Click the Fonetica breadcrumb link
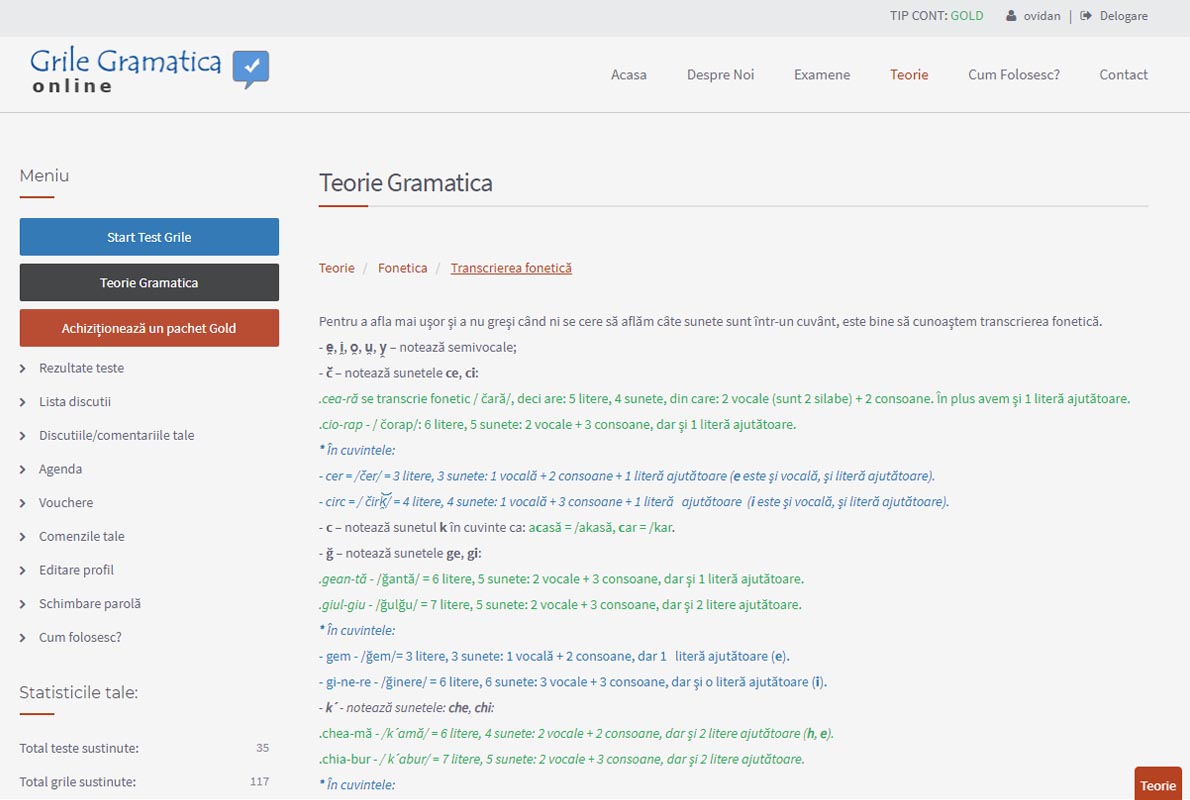Image resolution: width=1190 pixels, height=800 pixels. point(402,268)
